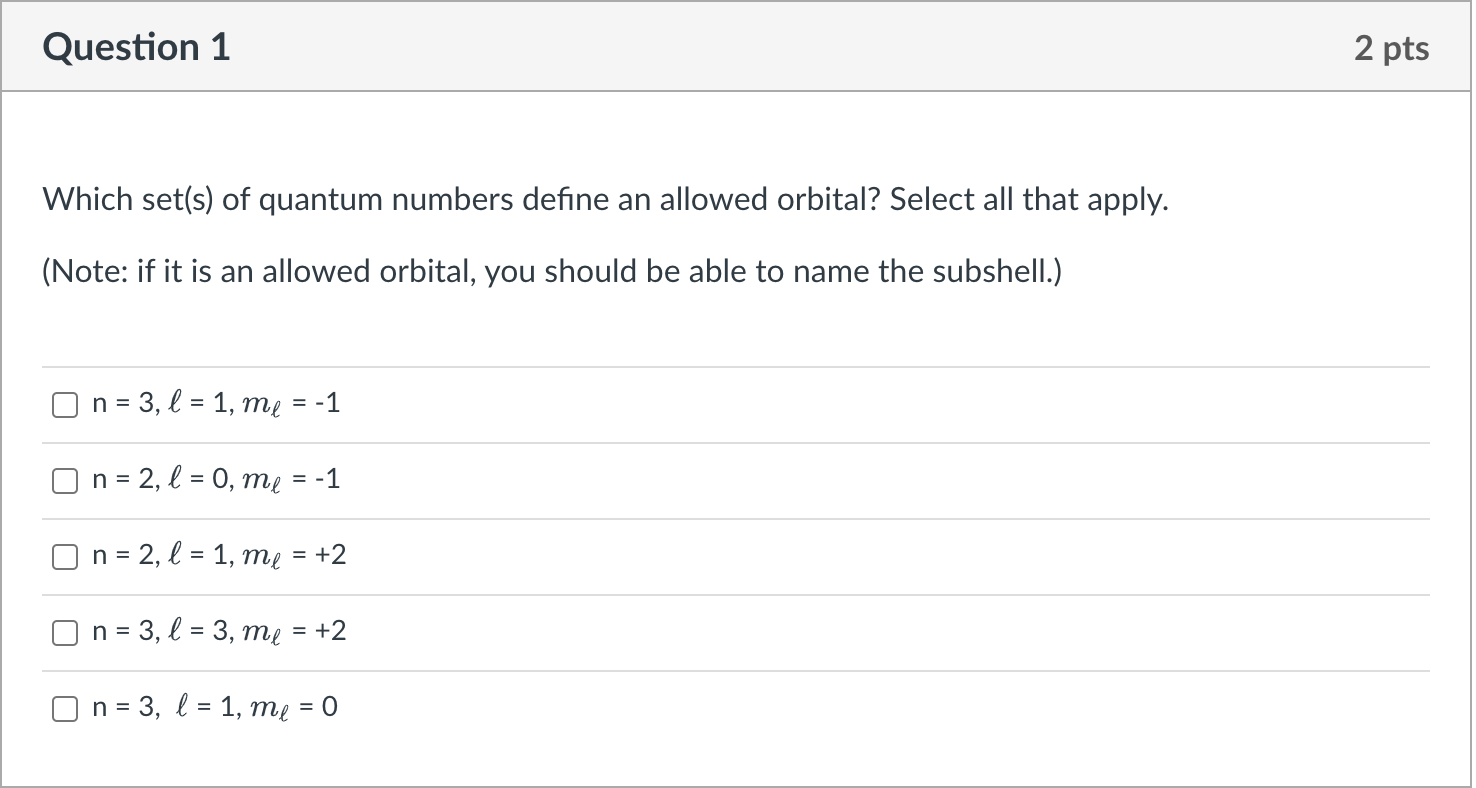Screen dimensions: 1476x788
Task: Click the answer text n = 2, ℓ = 0, mℓ = -1
Action: point(216,480)
